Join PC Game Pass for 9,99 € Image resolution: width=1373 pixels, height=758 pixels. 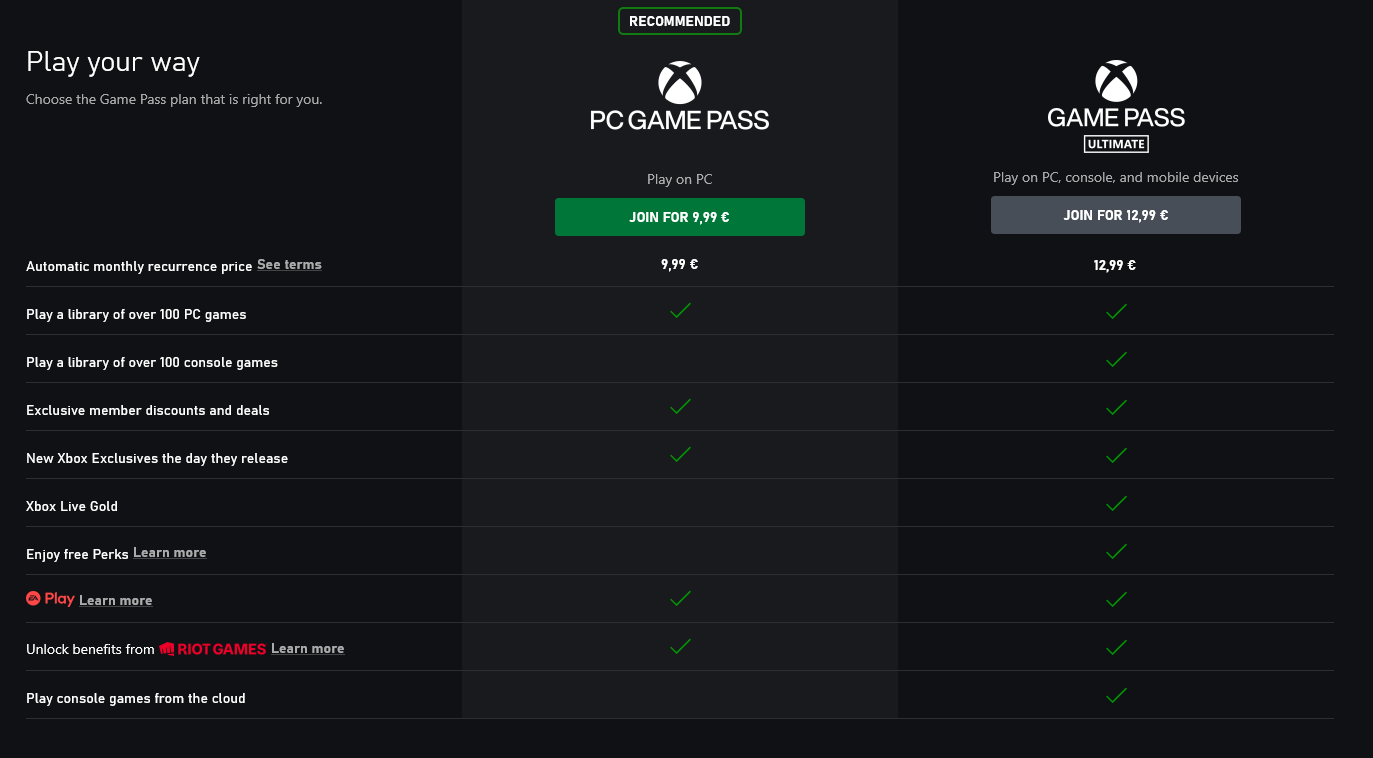tap(680, 217)
